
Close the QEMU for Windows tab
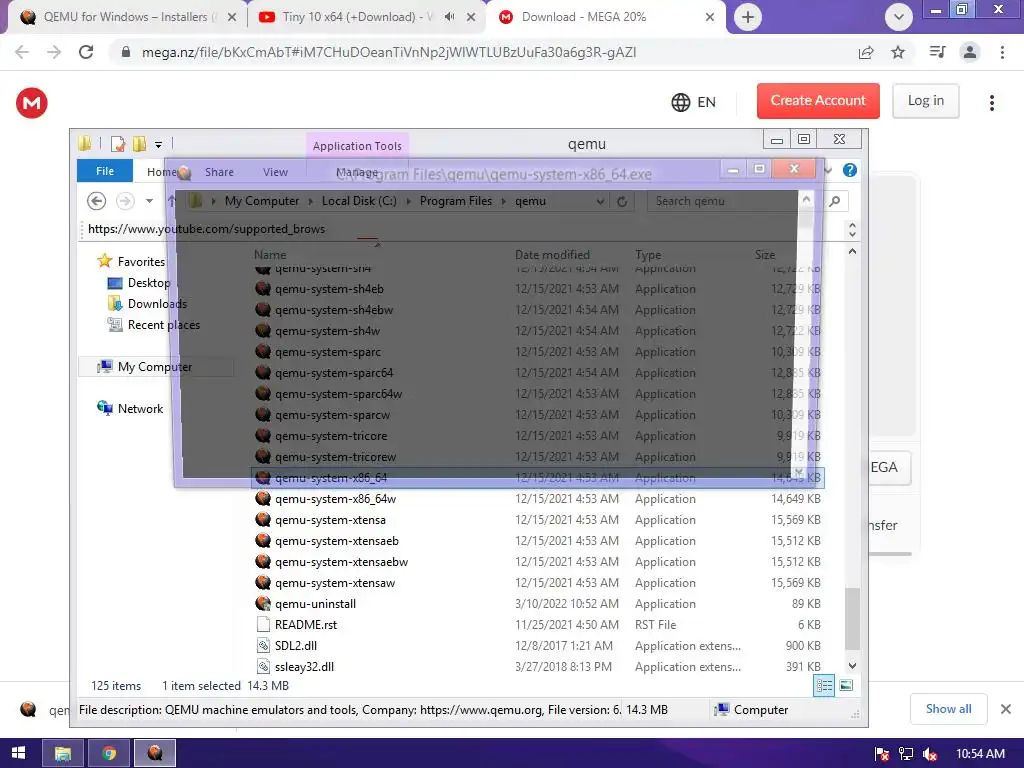point(232,18)
